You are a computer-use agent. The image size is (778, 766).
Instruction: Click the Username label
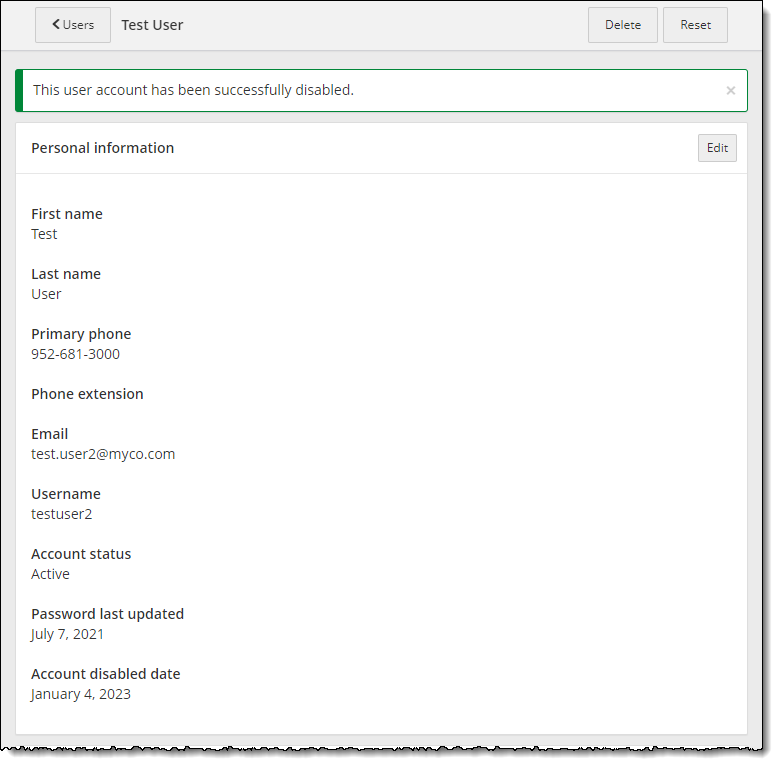66,494
